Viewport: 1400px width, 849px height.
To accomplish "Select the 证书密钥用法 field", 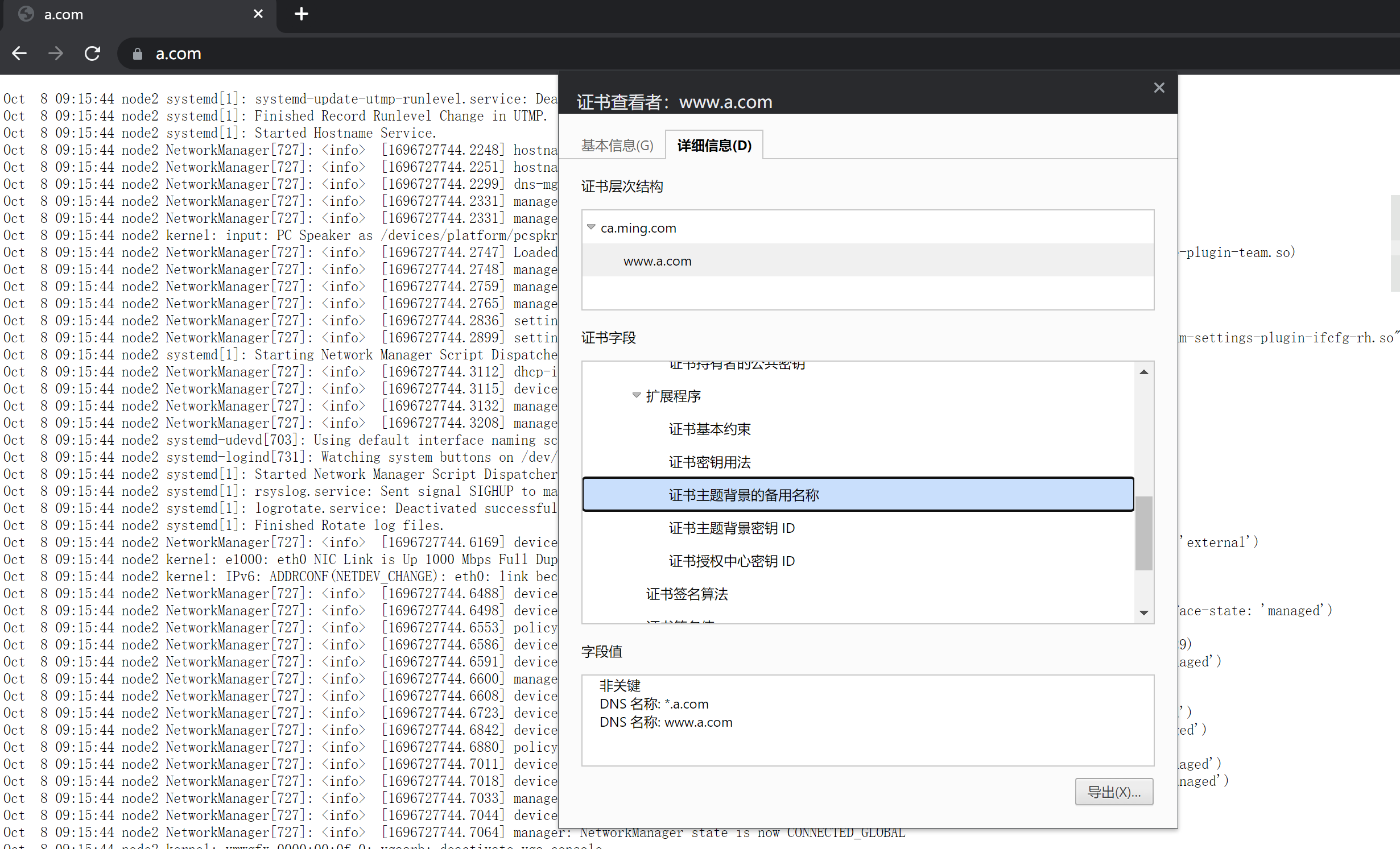I will click(709, 462).
